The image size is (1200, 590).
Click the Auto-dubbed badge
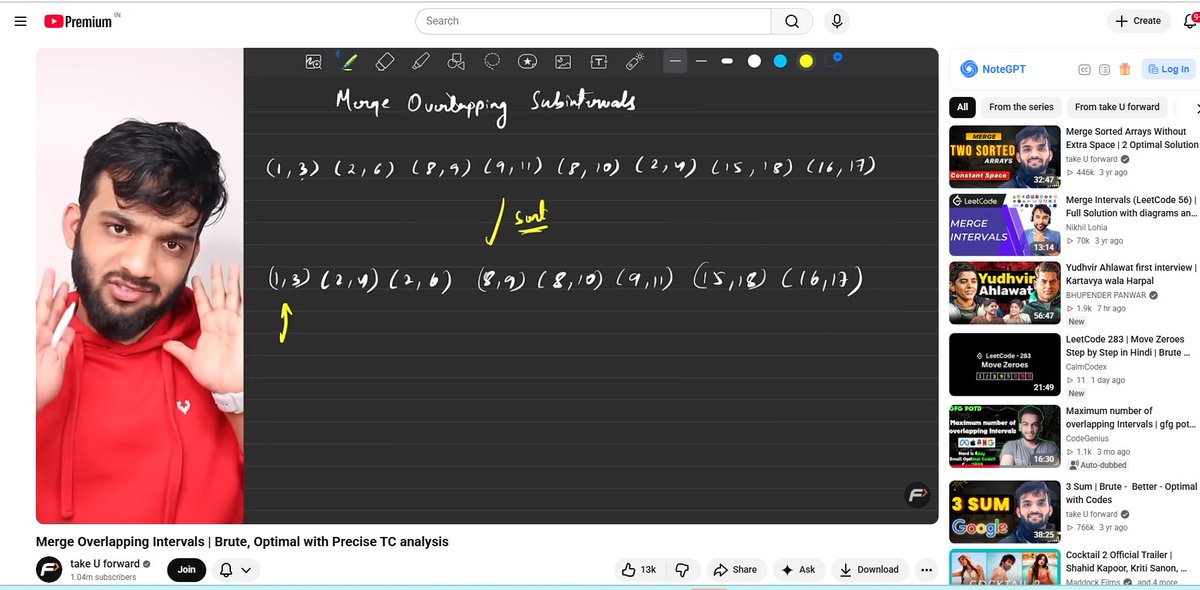(x=1101, y=465)
